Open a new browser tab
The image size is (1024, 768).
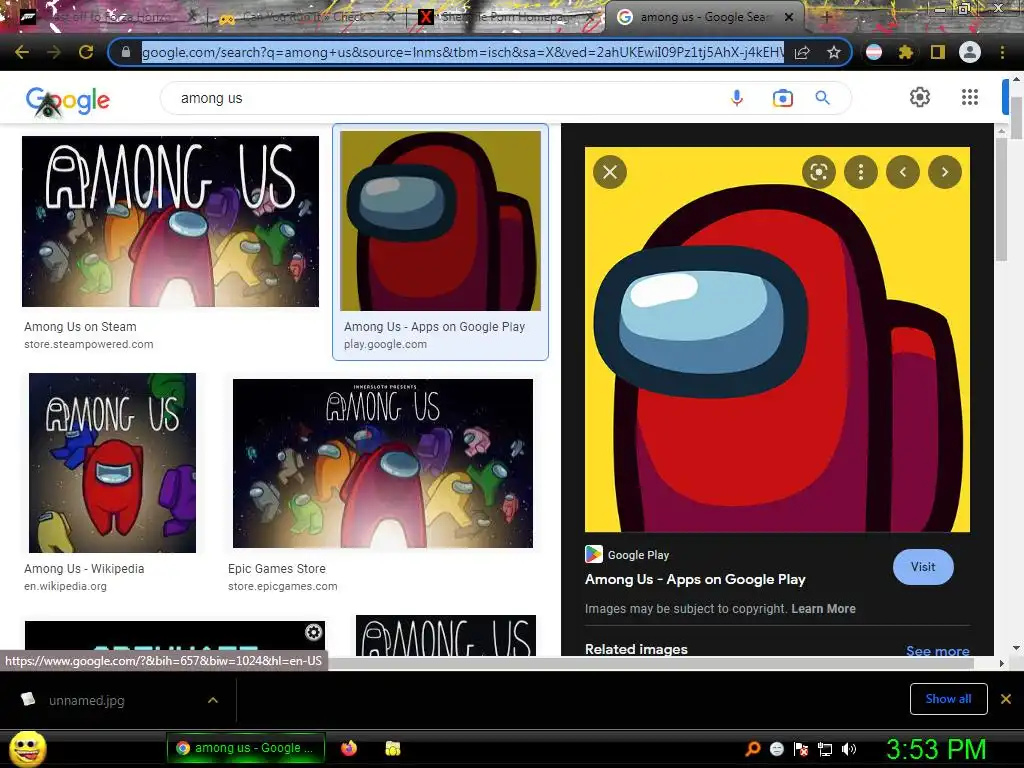(x=827, y=17)
